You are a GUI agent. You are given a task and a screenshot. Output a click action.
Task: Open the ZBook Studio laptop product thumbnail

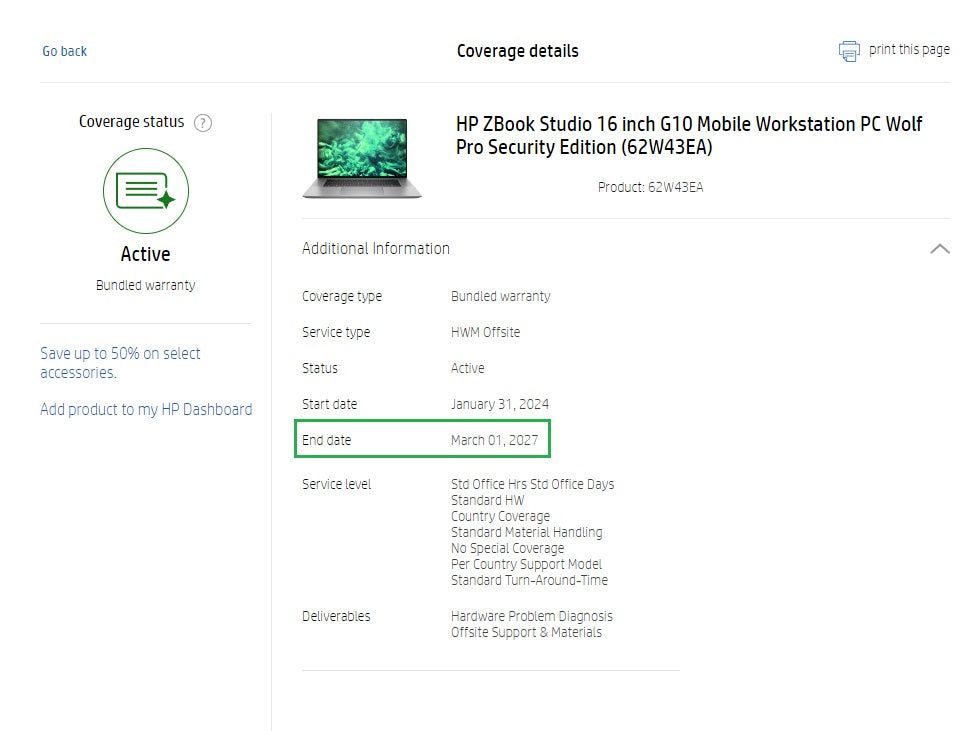click(362, 159)
